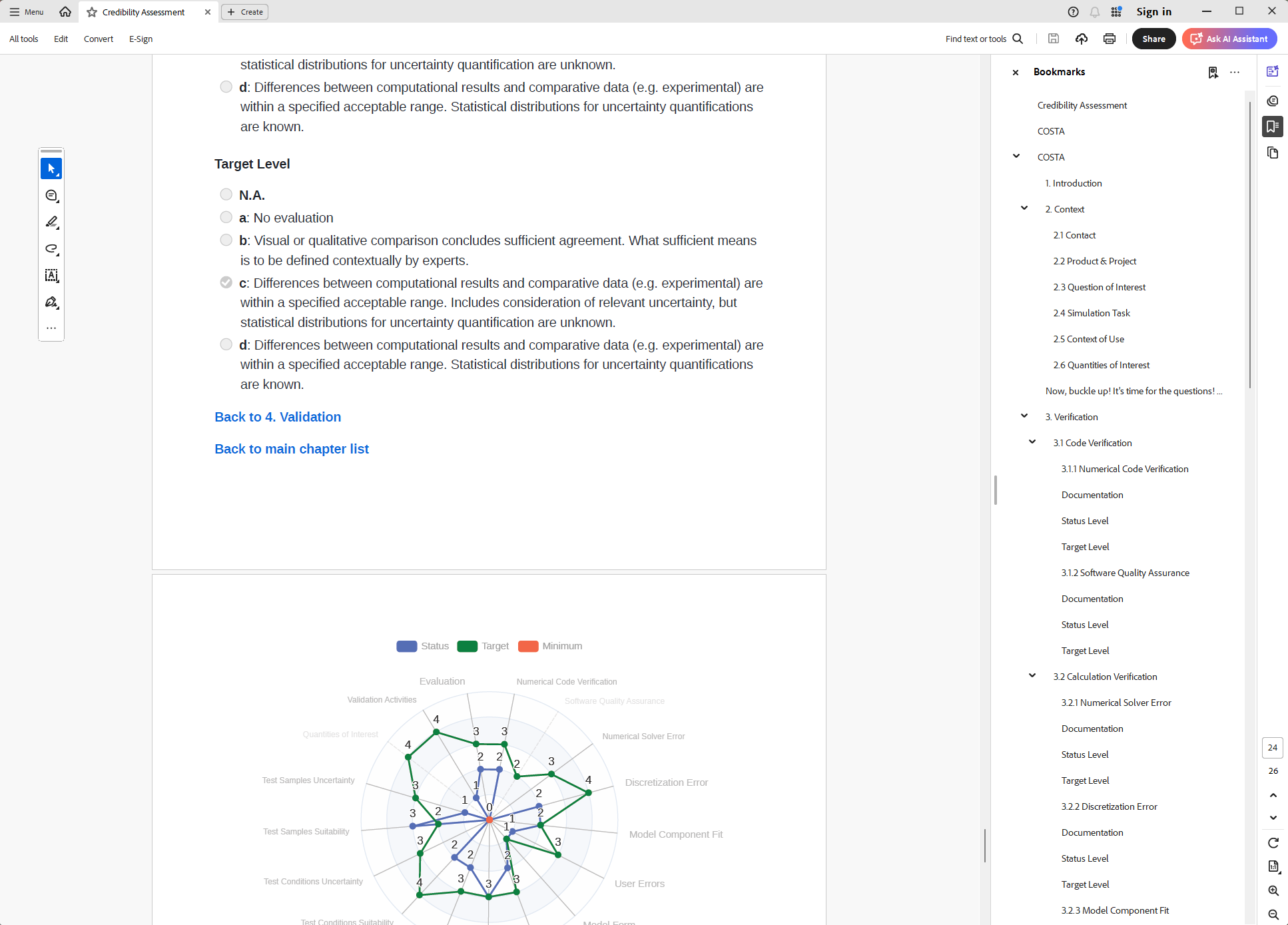Zoom out of the document
This screenshot has height=925, width=1288.
(x=1273, y=915)
